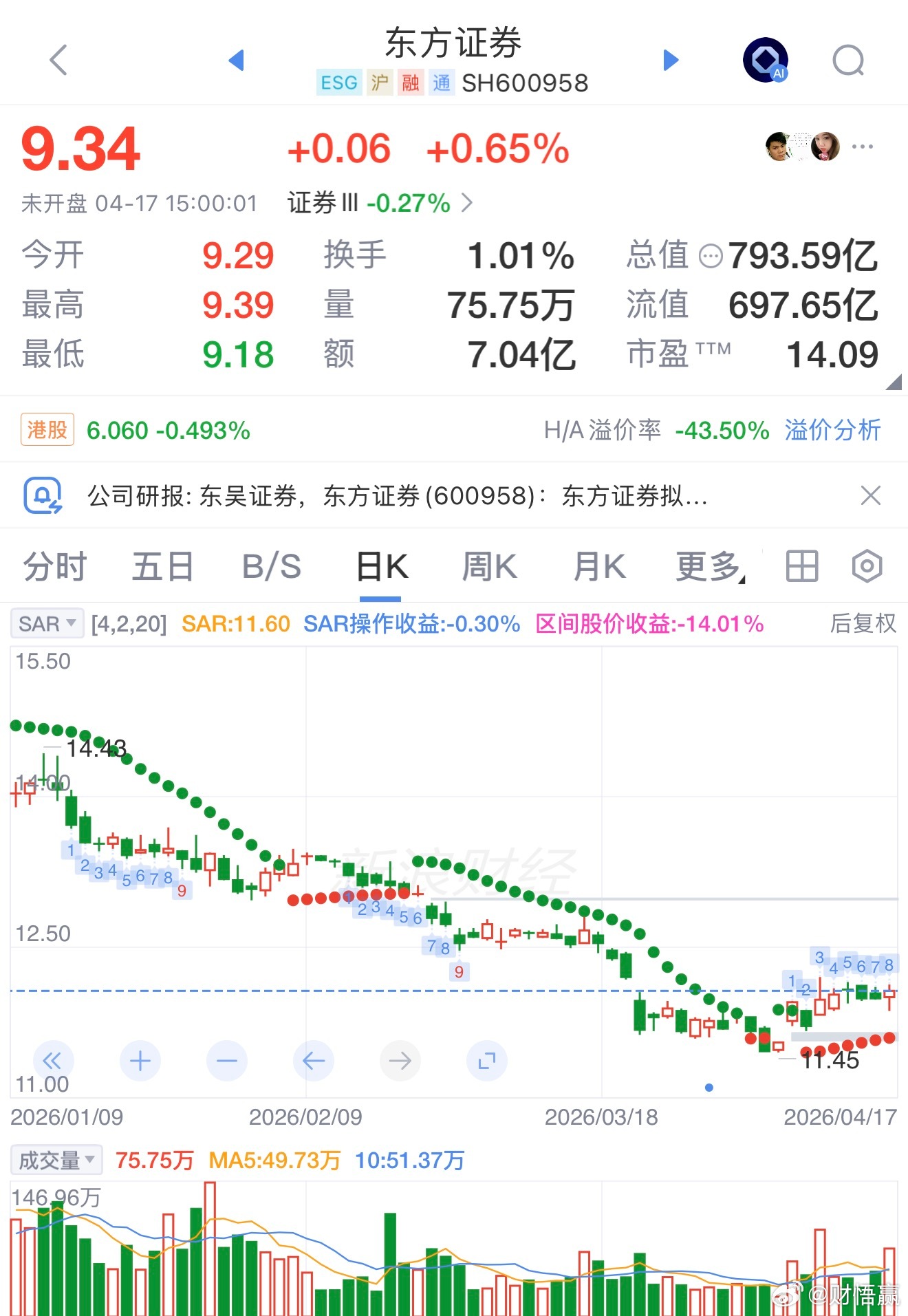Select the 14.43 high price label
908x1316 pixels.
coord(96,748)
